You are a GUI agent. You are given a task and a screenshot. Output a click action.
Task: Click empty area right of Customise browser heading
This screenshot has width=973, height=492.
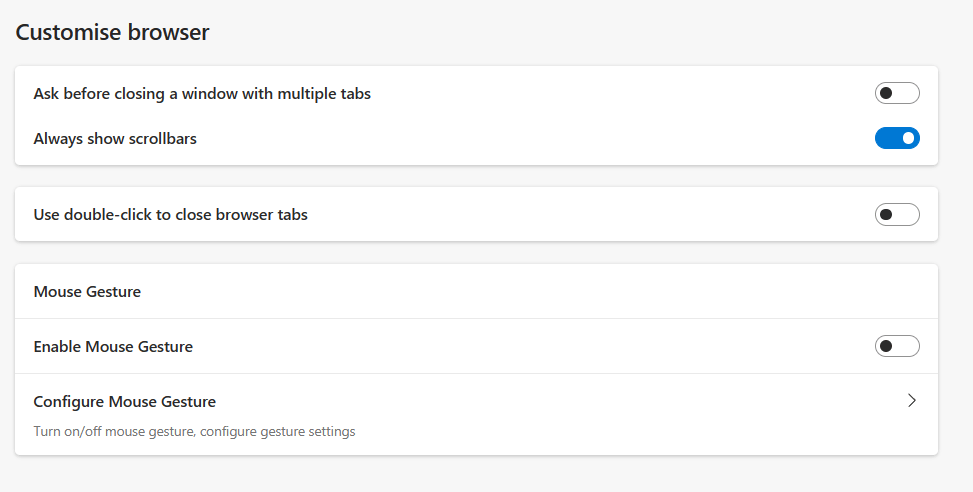pos(558,32)
